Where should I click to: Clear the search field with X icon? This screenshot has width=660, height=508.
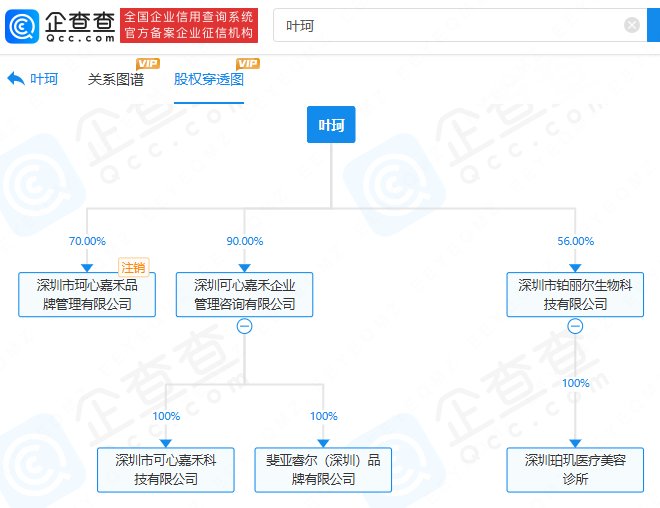pos(631,25)
